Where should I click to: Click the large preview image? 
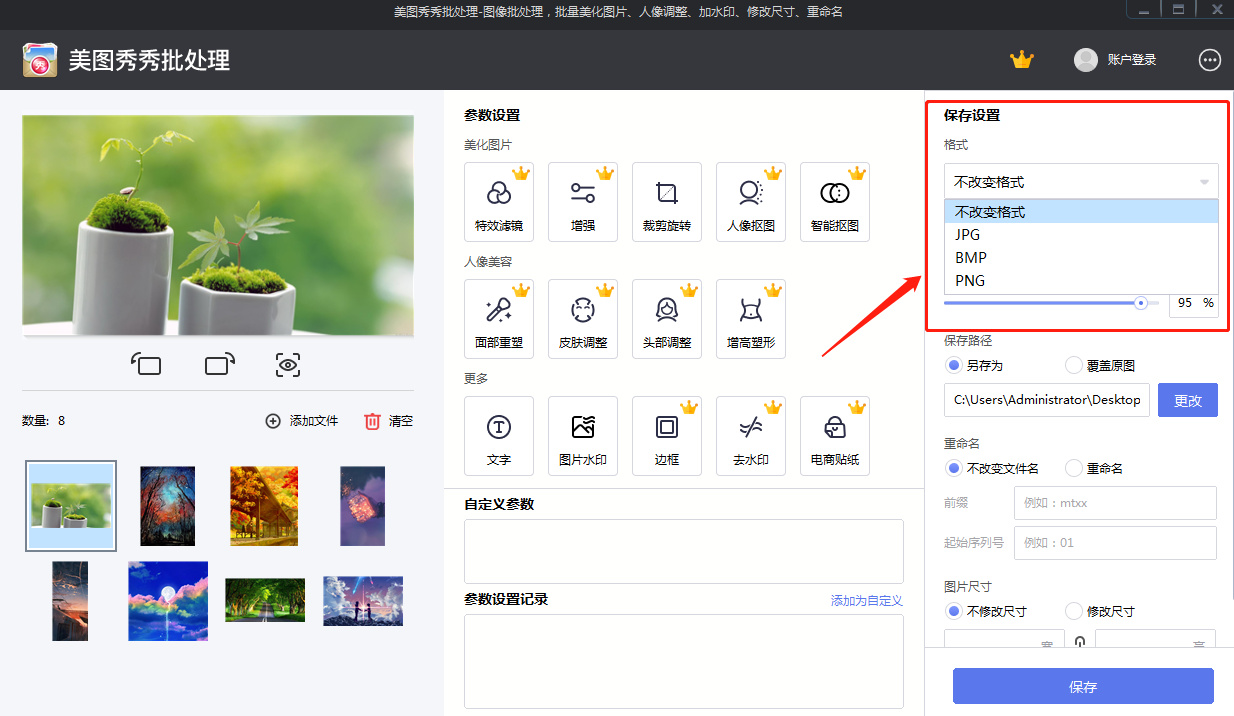218,225
